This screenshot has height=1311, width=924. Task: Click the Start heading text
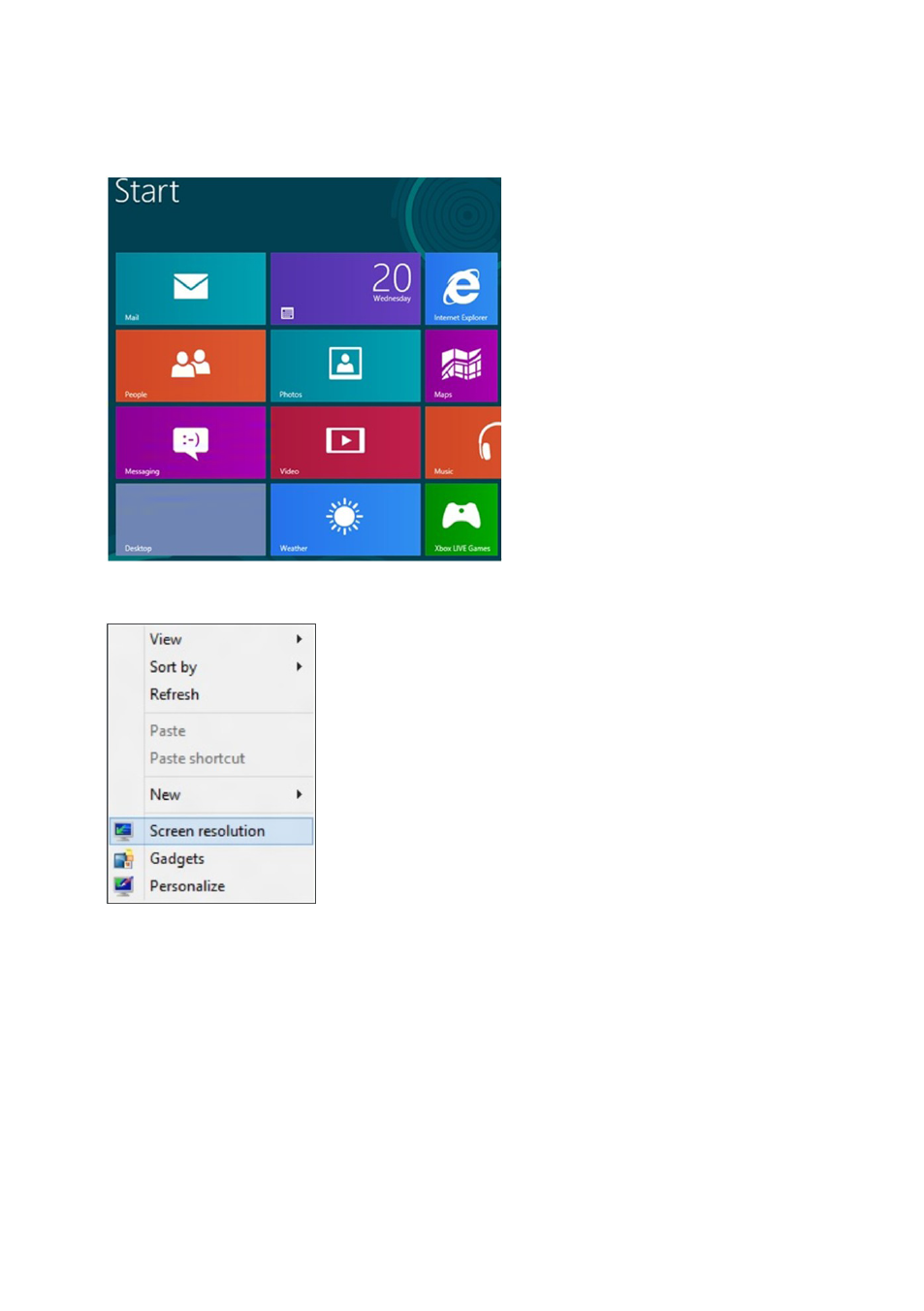pos(146,191)
